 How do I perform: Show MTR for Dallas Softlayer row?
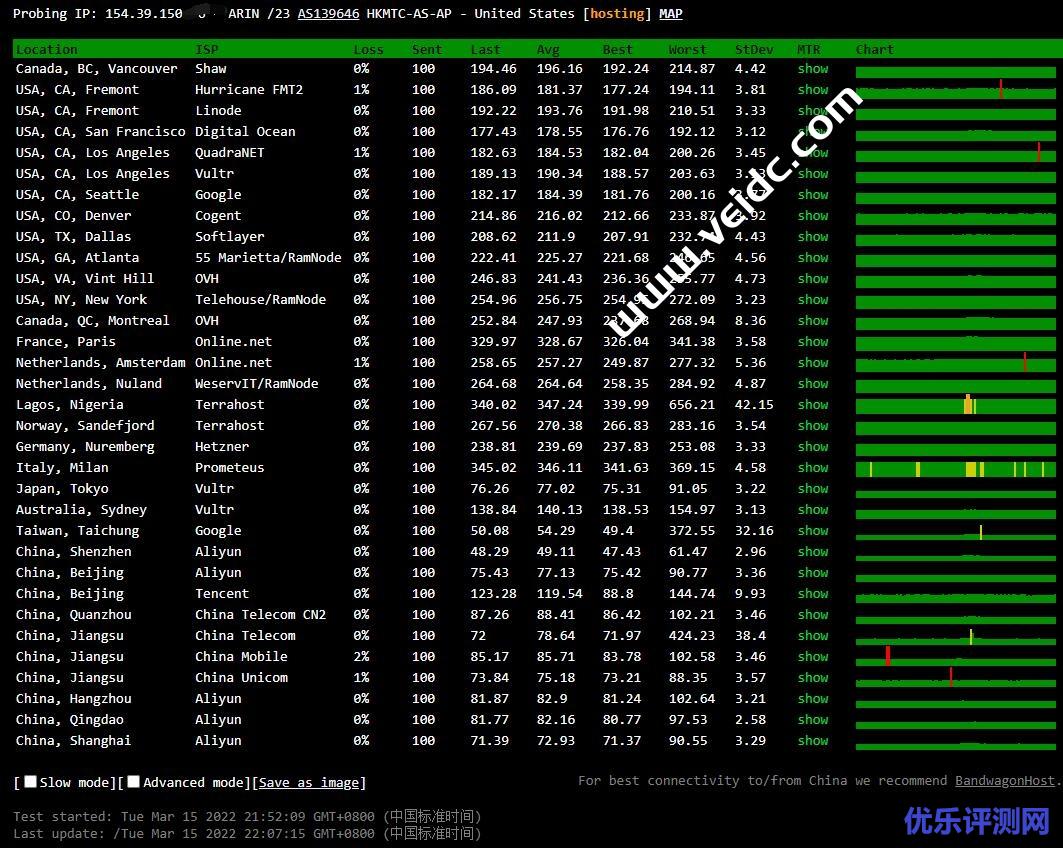pyautogui.click(x=813, y=237)
